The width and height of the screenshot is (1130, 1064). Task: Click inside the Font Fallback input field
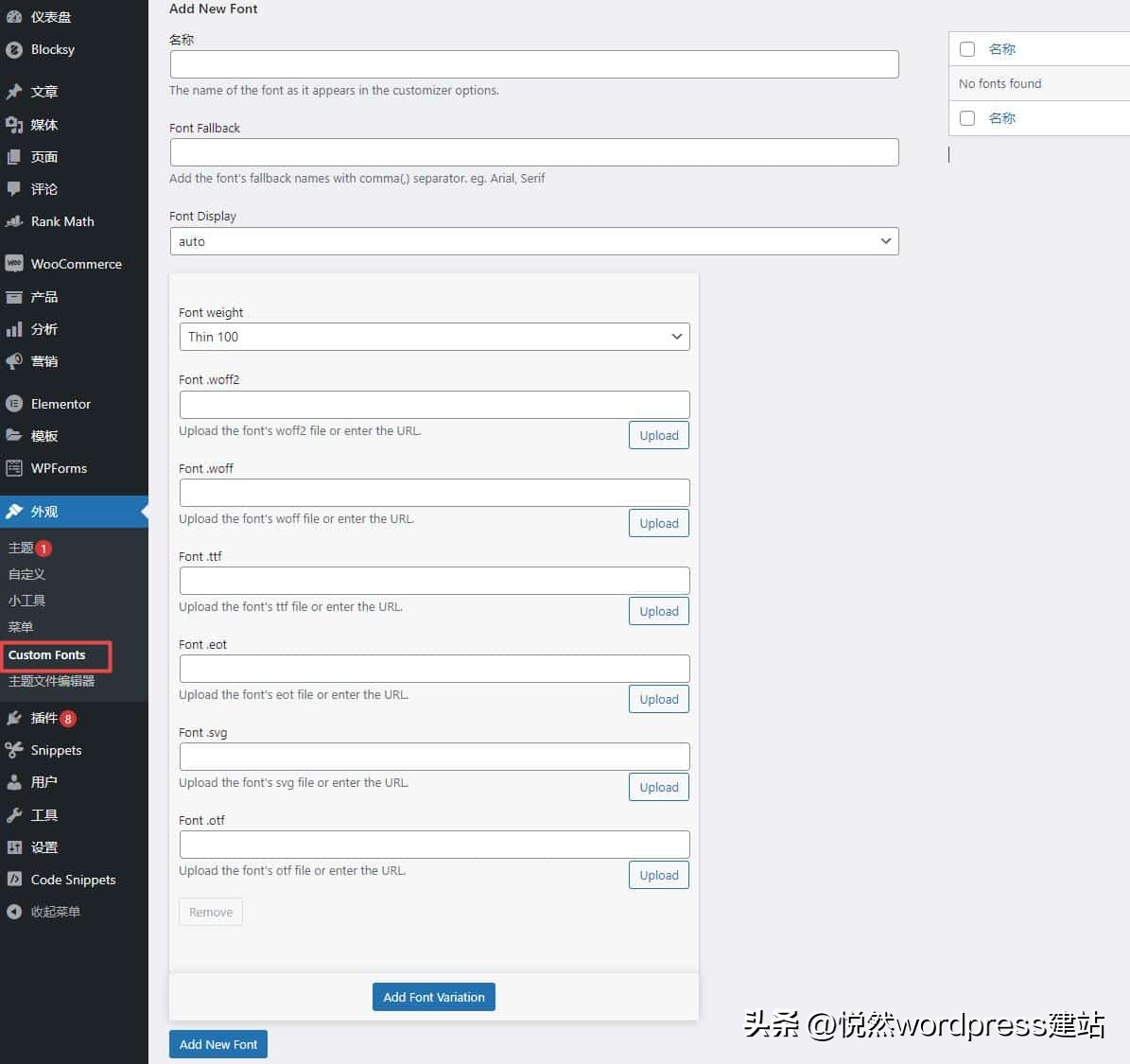tap(533, 151)
